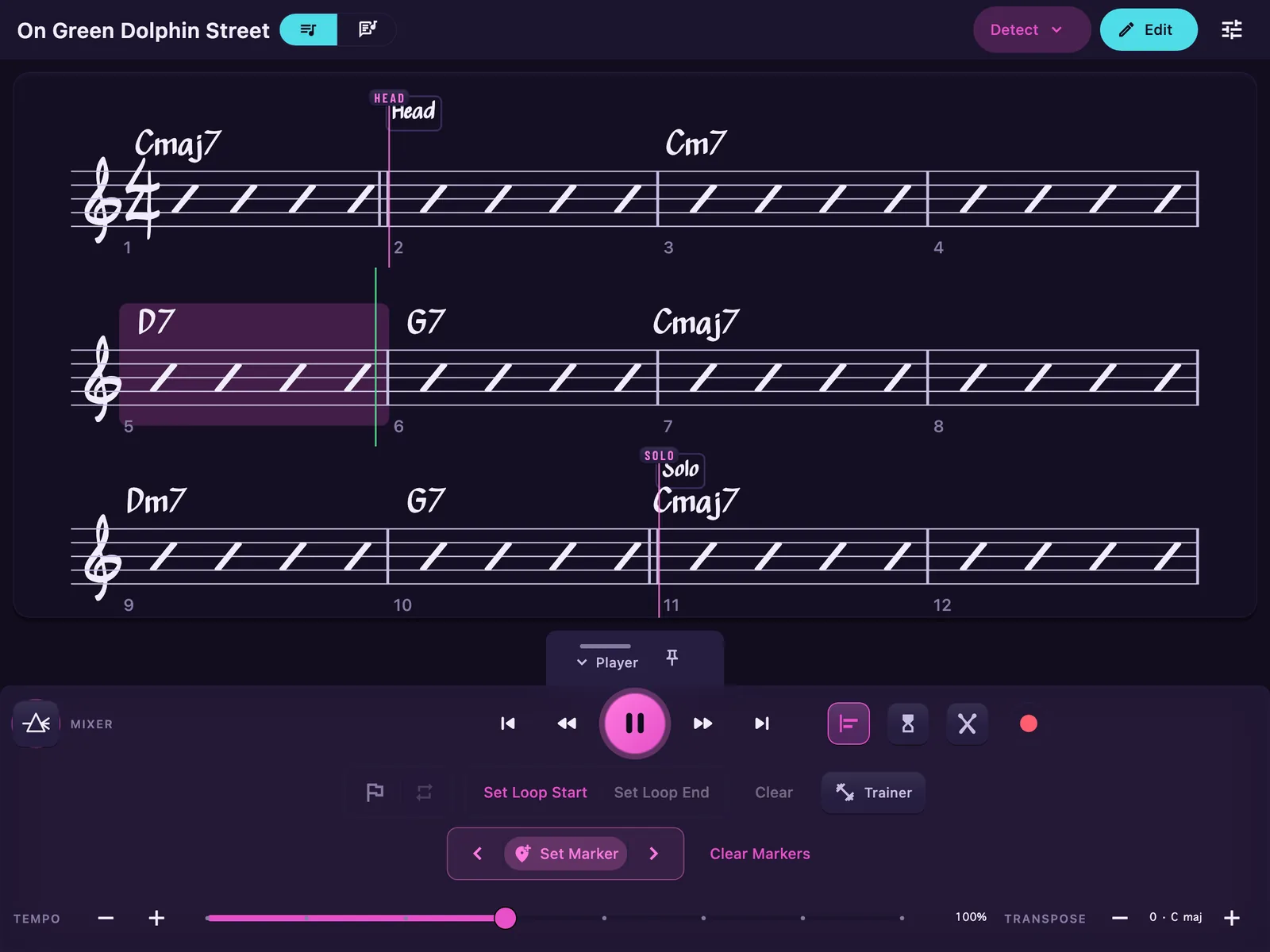Click the song title On Green Dolphin Street
1270x952 pixels.
tap(144, 30)
